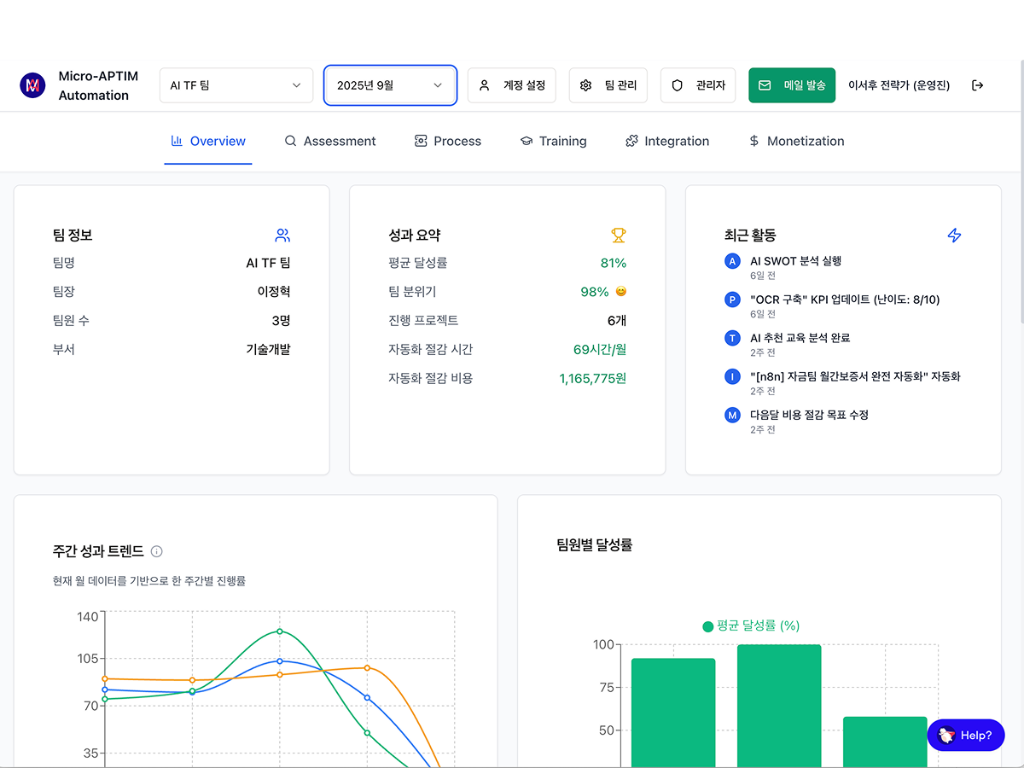The height and width of the screenshot is (768, 1024).
Task: Click the 팀 관리 button
Action: click(608, 86)
